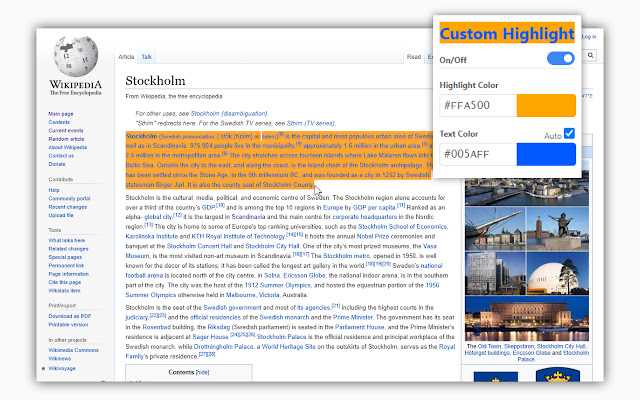Click the Log in link
The width and height of the screenshot is (640, 400).
tap(589, 37)
